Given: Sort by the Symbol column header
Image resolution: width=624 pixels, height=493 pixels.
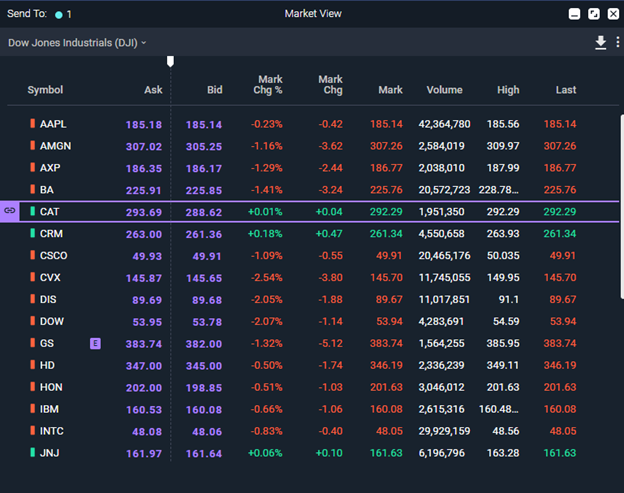Looking at the screenshot, I should pos(45,90).
